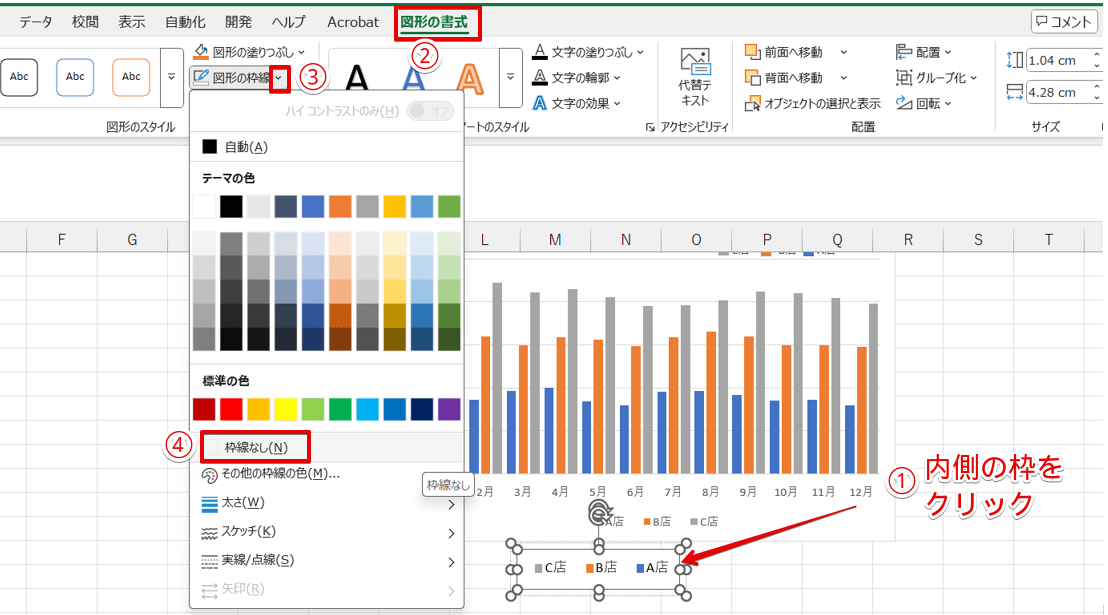Switch to the 図形の書式 tab
This screenshot has width=1108, height=615.
[x=433, y=21]
